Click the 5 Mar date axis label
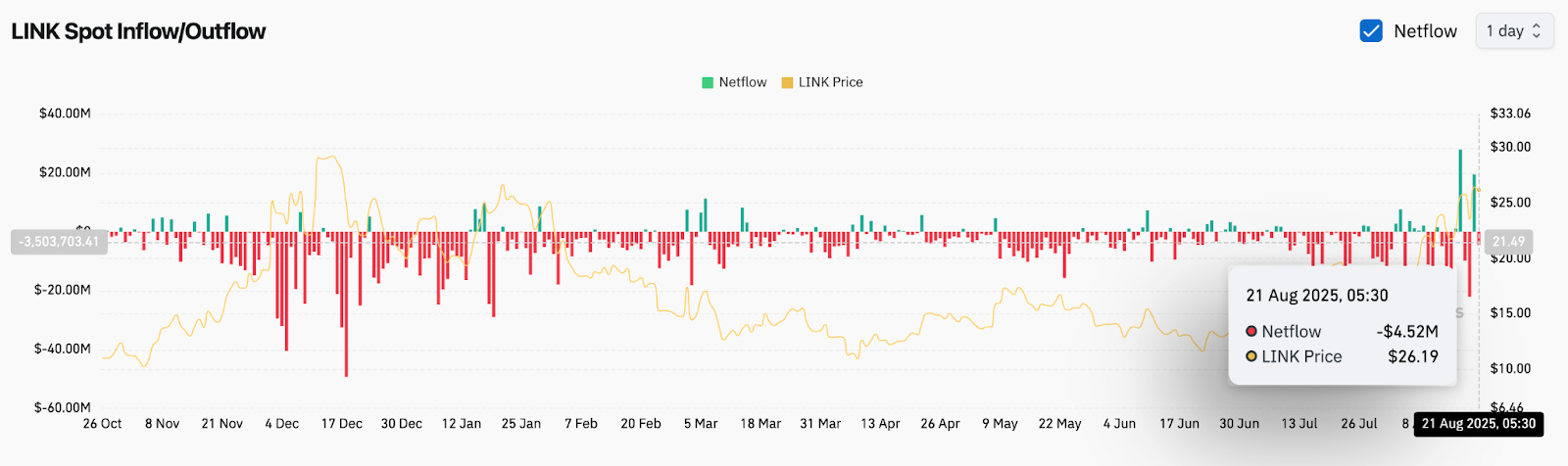1568x466 pixels. [701, 424]
